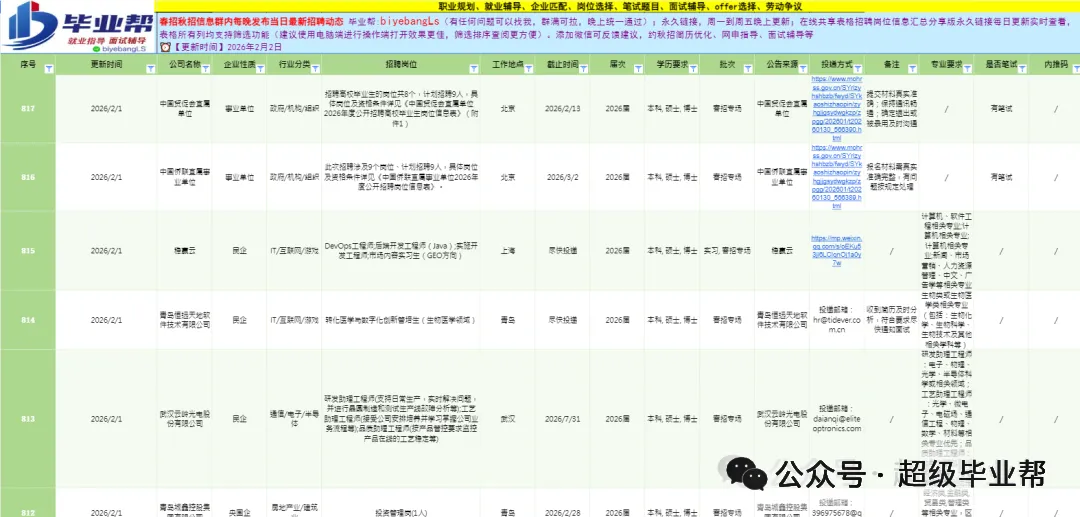1080x517 pixels.
Task: Select the 中国贸促会直属单位 company name cell
Action: coord(185,108)
